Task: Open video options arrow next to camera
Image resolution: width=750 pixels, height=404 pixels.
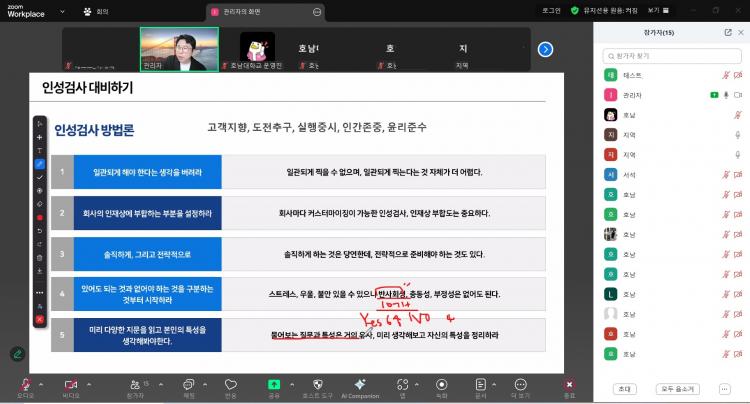Action: 89,384
